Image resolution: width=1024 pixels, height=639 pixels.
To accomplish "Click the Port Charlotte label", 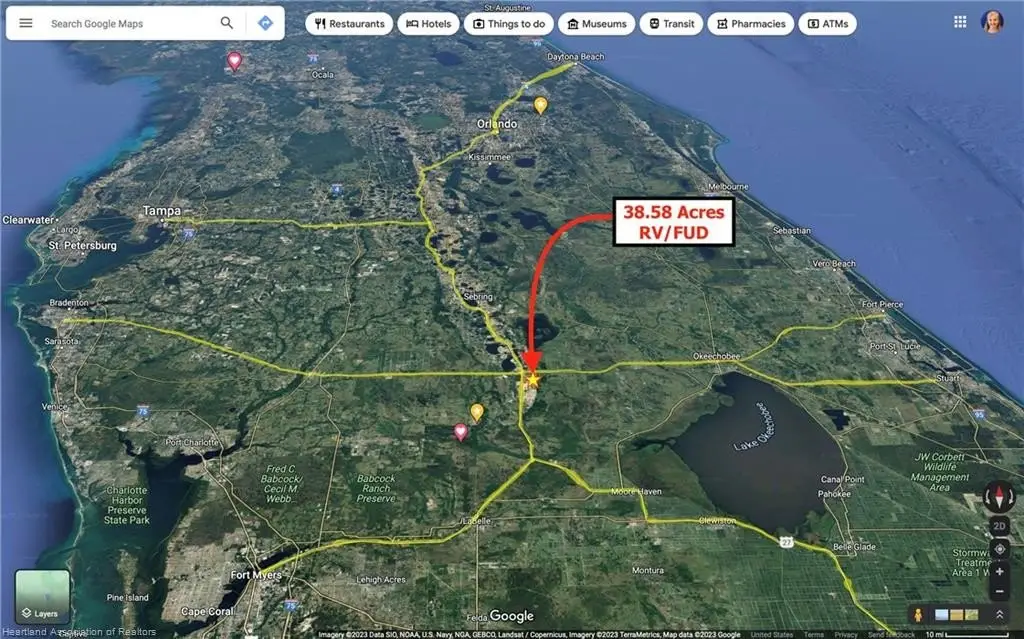I will (x=192, y=442).
